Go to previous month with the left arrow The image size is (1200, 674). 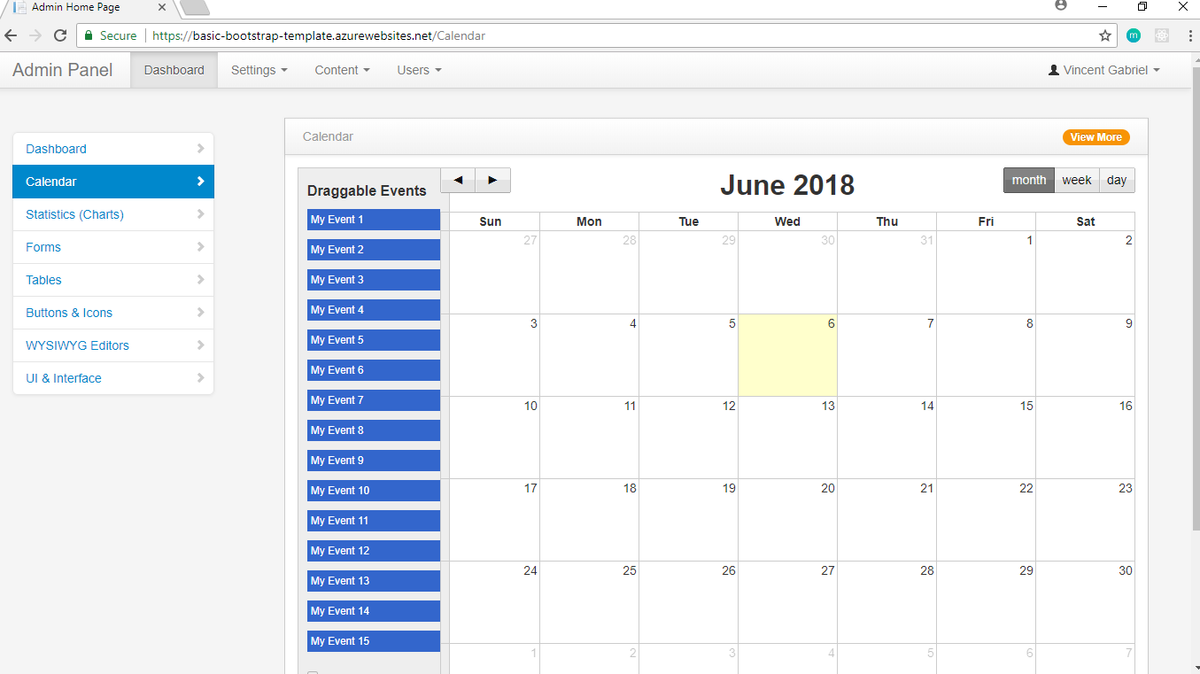(458, 180)
